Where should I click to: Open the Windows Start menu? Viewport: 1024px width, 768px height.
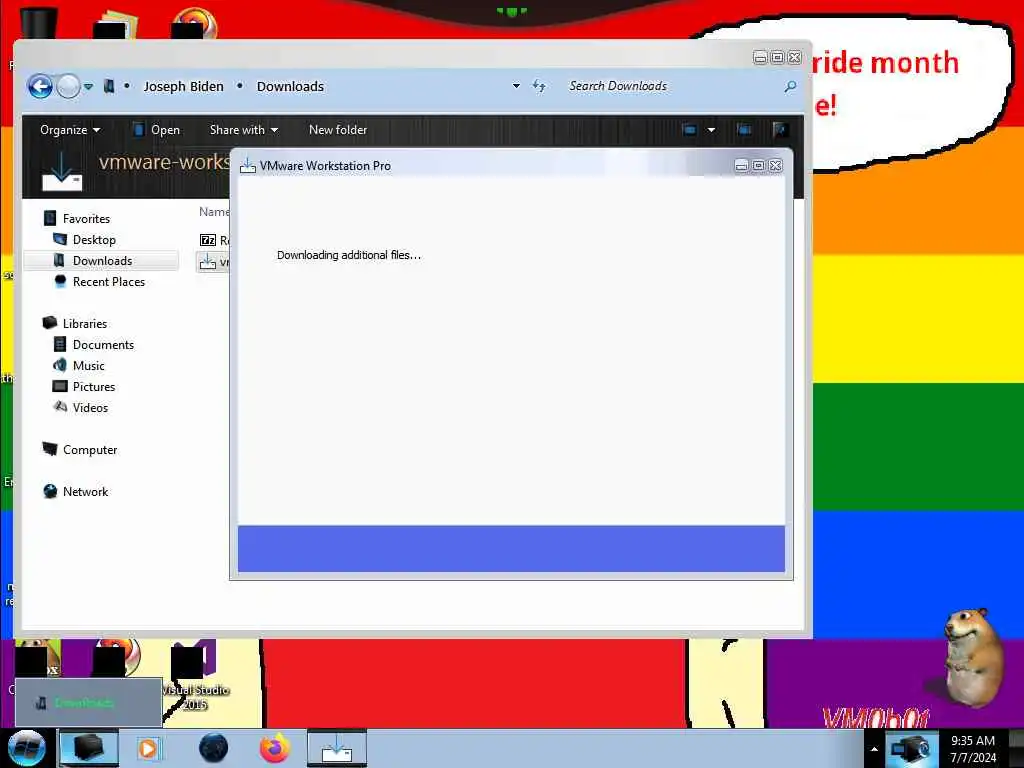26,748
